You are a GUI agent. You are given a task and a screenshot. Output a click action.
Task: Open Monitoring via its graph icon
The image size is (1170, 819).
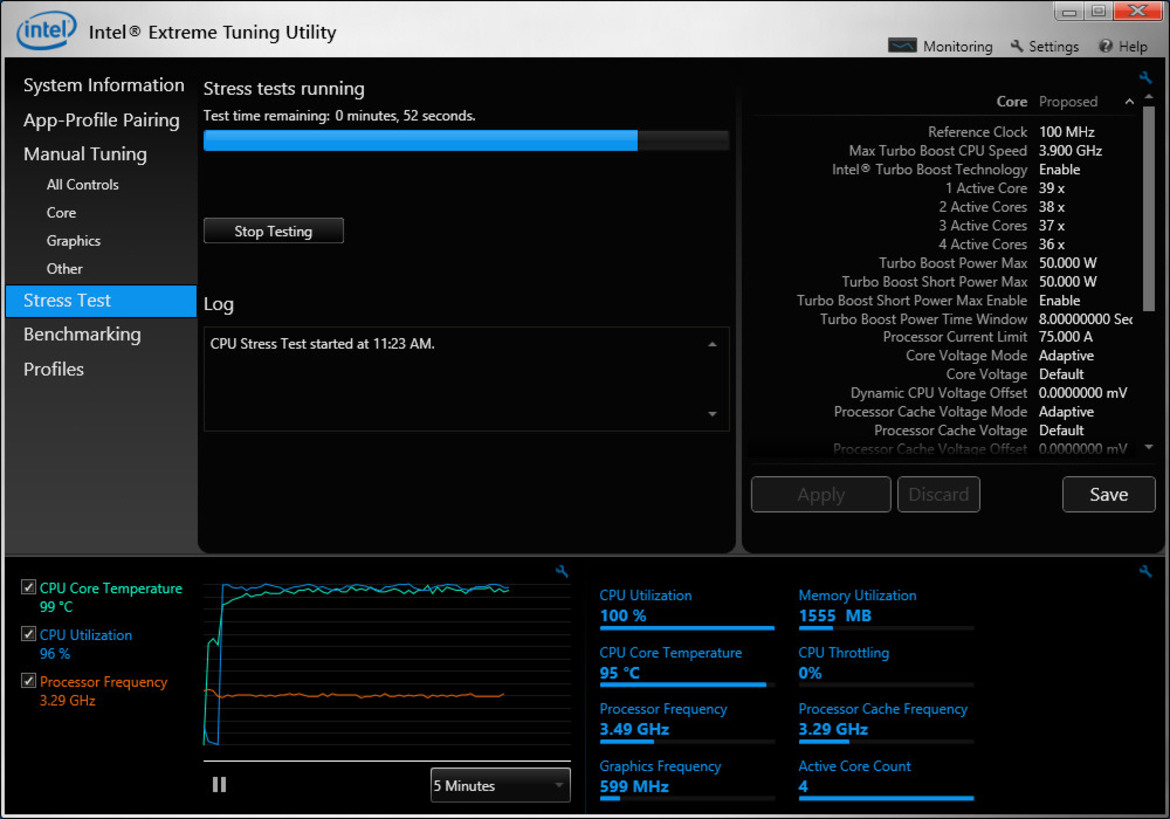(x=902, y=46)
